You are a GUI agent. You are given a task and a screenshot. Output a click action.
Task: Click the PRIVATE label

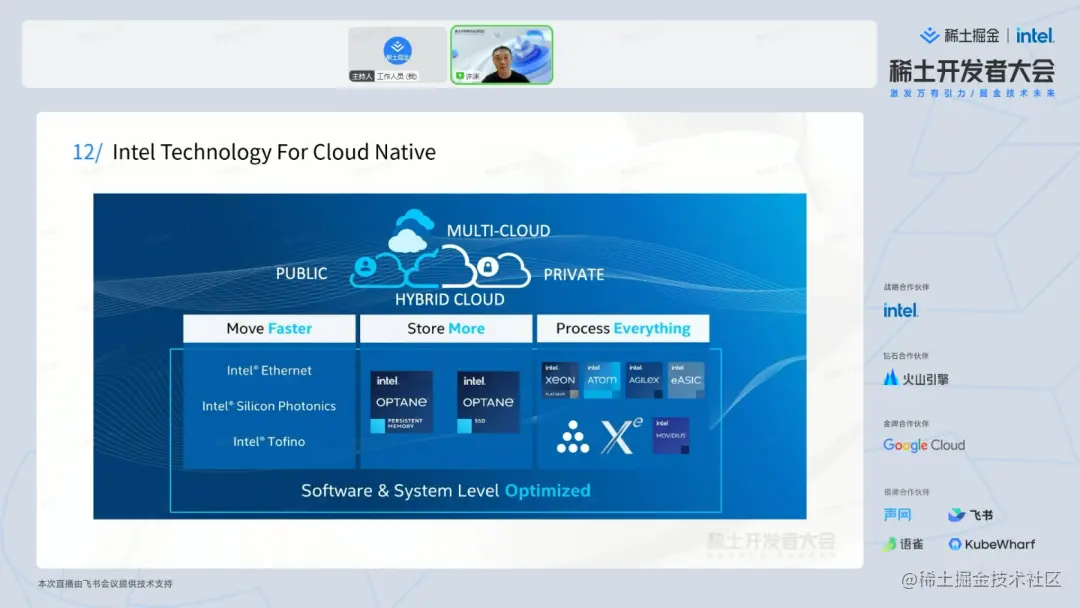[x=574, y=275]
